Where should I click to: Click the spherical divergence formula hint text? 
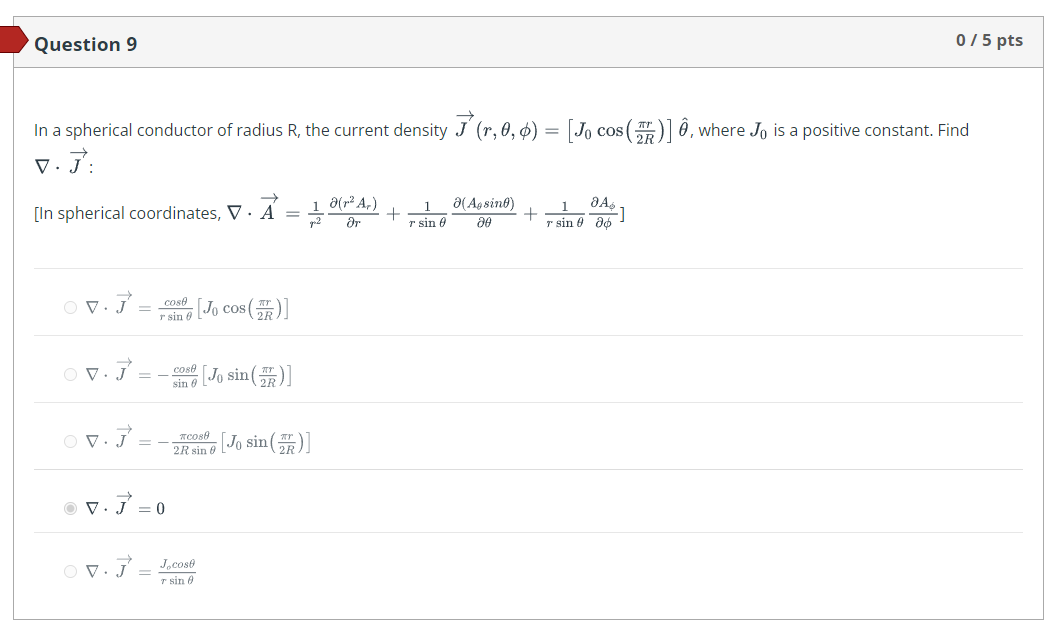pyautogui.click(x=330, y=212)
